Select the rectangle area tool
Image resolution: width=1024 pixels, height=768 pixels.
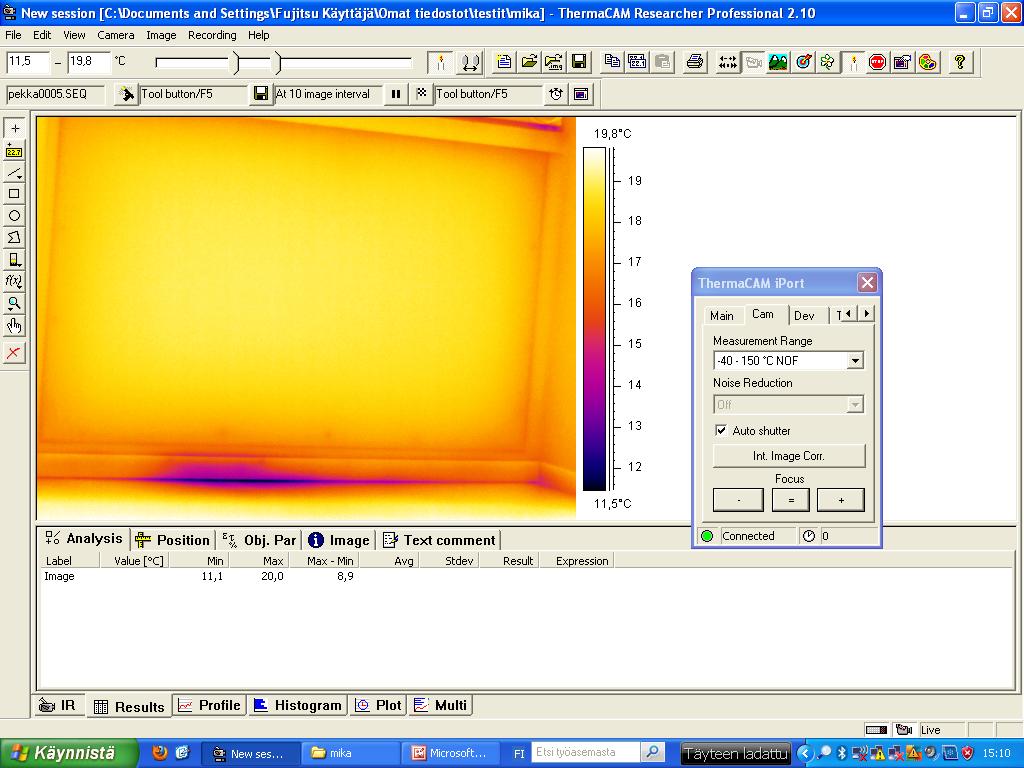pos(14,194)
